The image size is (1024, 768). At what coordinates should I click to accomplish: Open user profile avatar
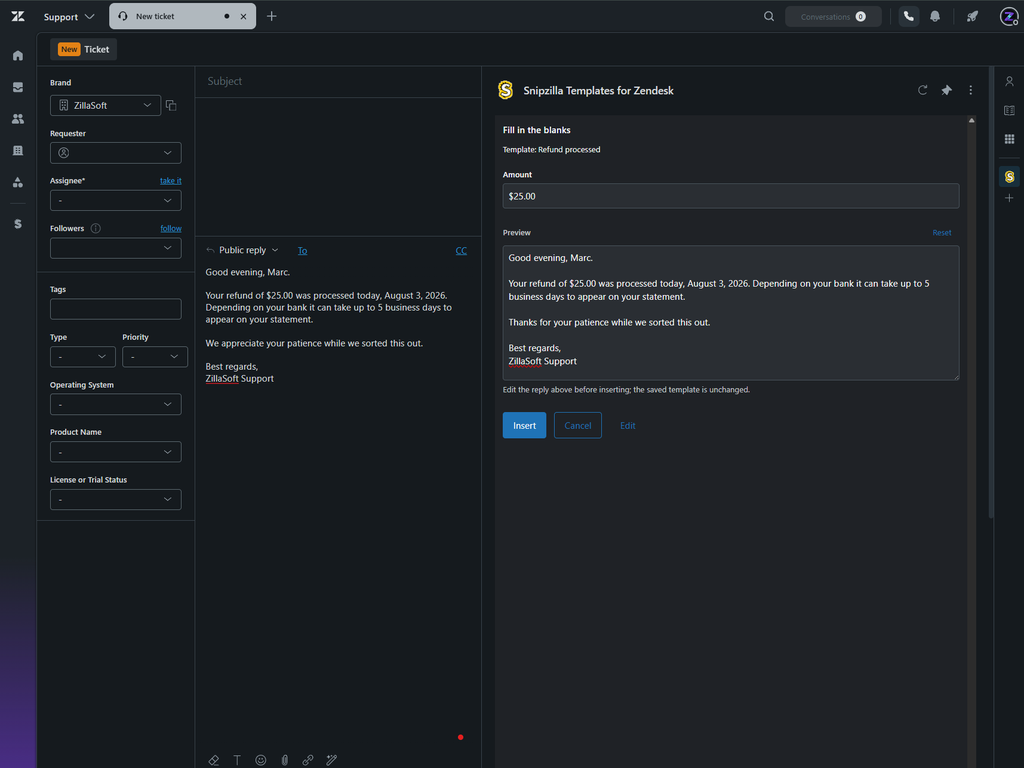1009,16
